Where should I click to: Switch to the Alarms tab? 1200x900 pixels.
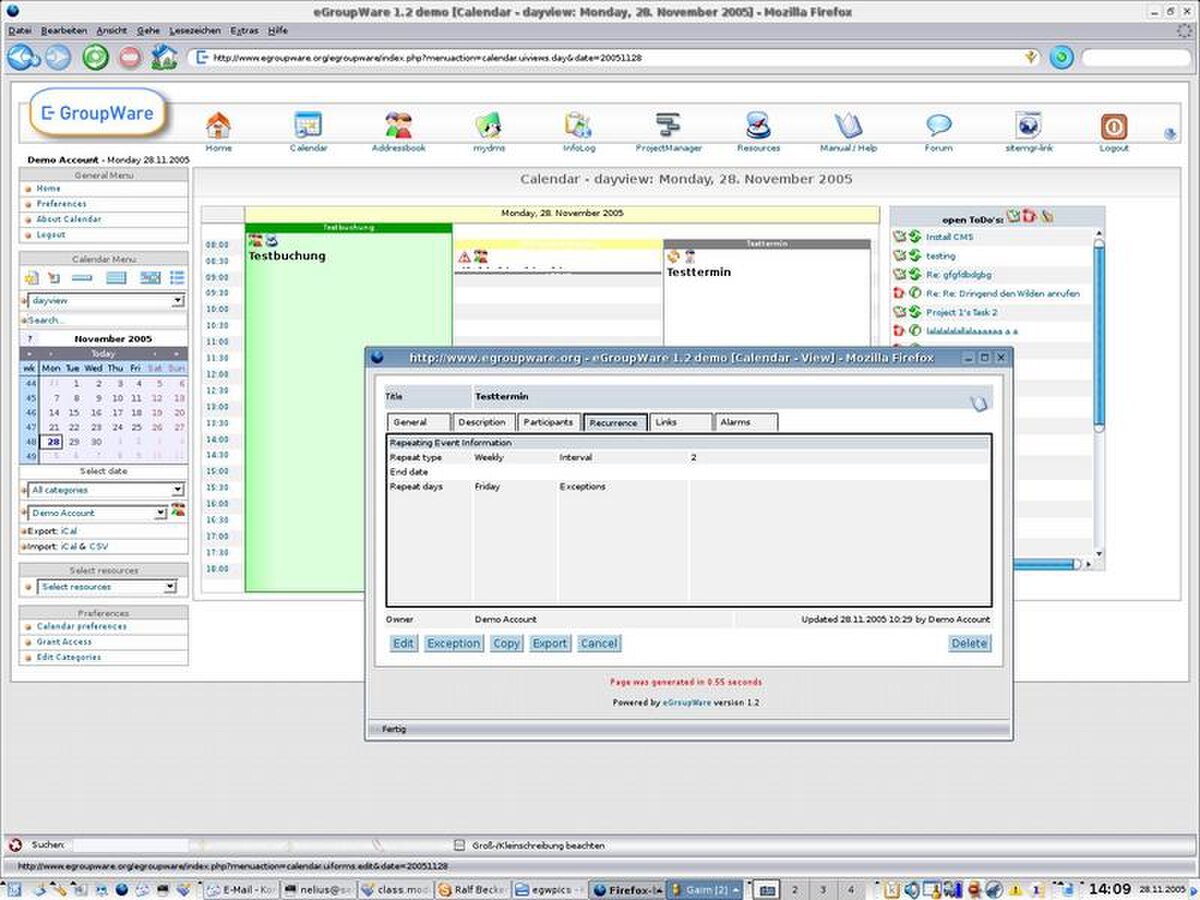click(x=745, y=422)
